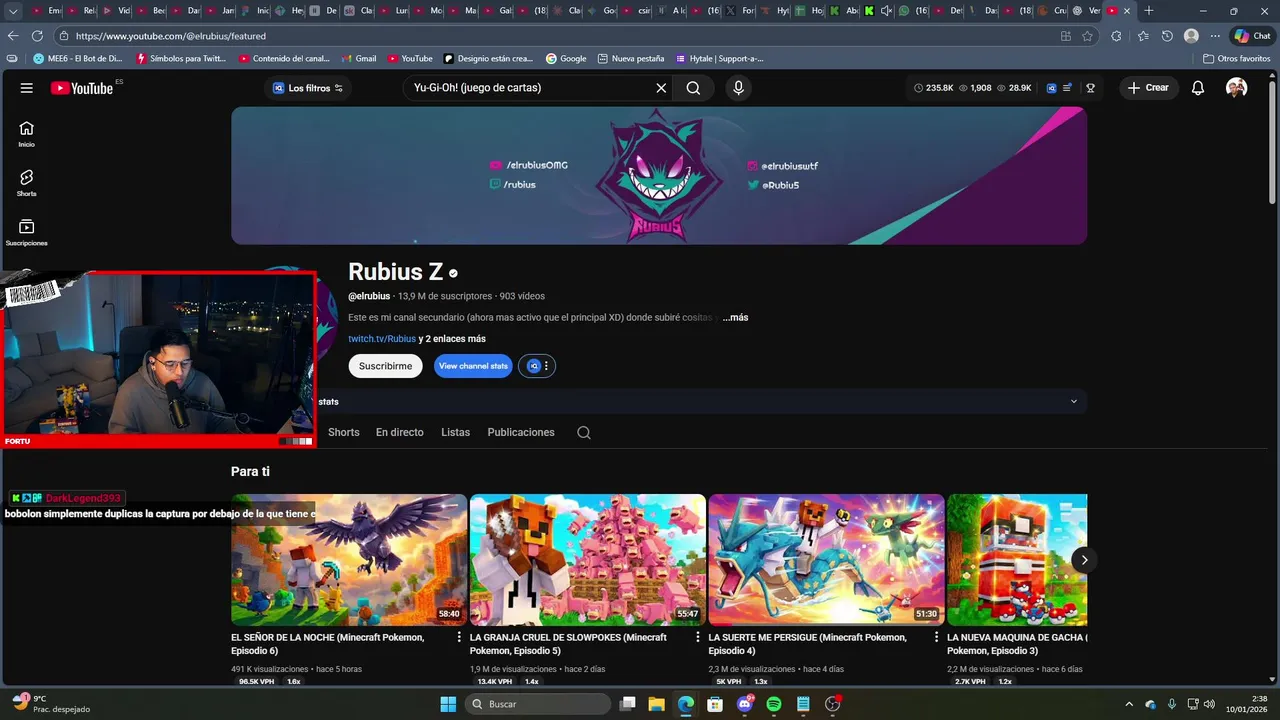Open the Hytale Support bookmark
The height and width of the screenshot is (720, 1280).
pyautogui.click(x=720, y=59)
